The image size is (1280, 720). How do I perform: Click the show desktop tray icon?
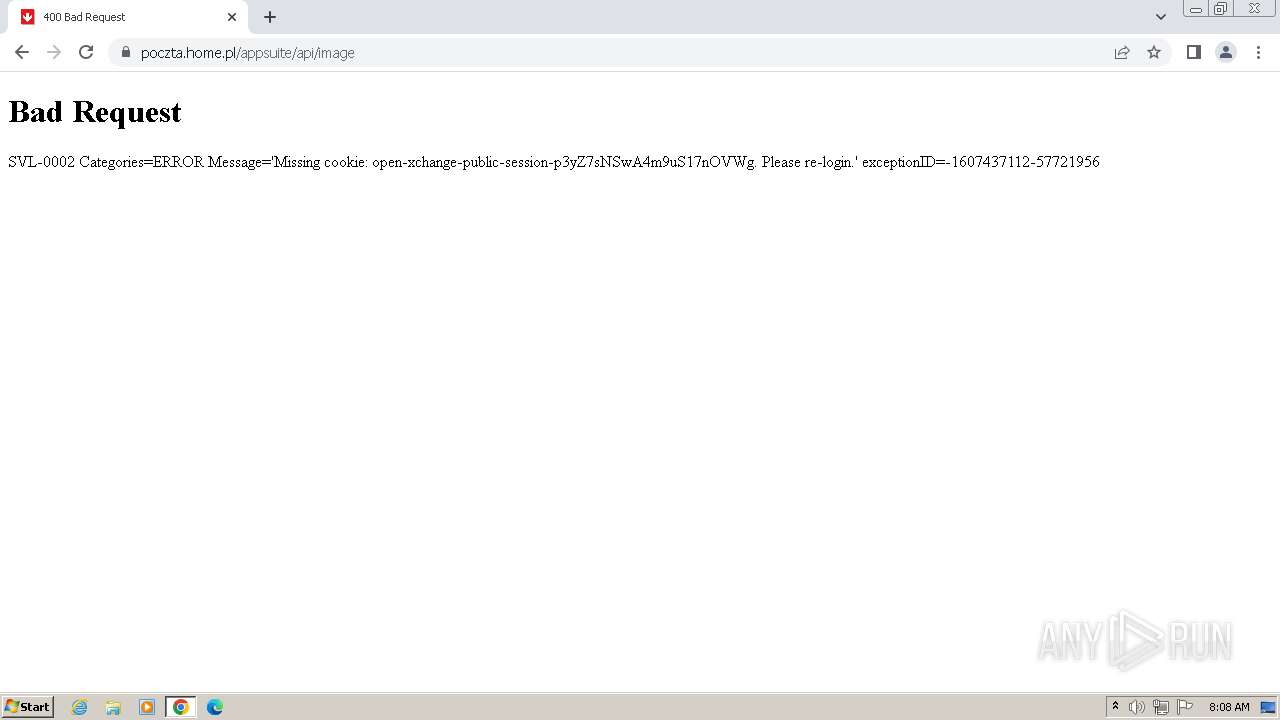tap(1268, 707)
